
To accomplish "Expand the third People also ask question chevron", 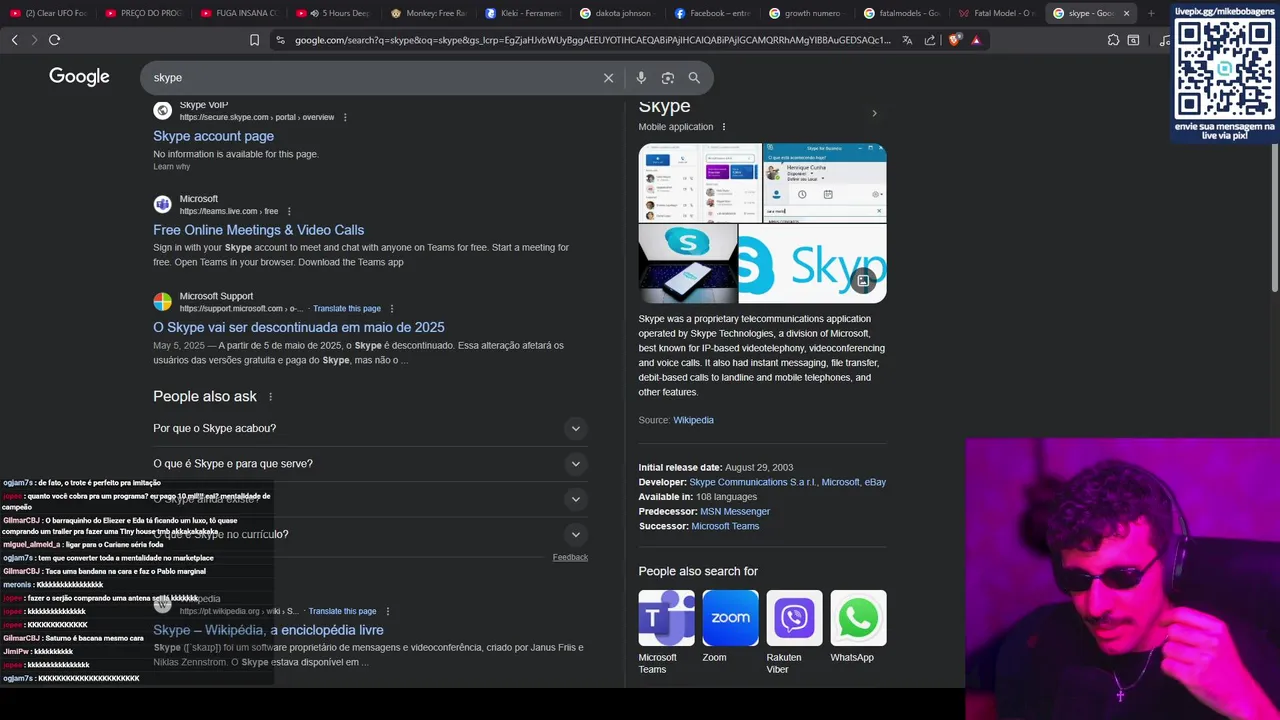I will click(575, 499).
